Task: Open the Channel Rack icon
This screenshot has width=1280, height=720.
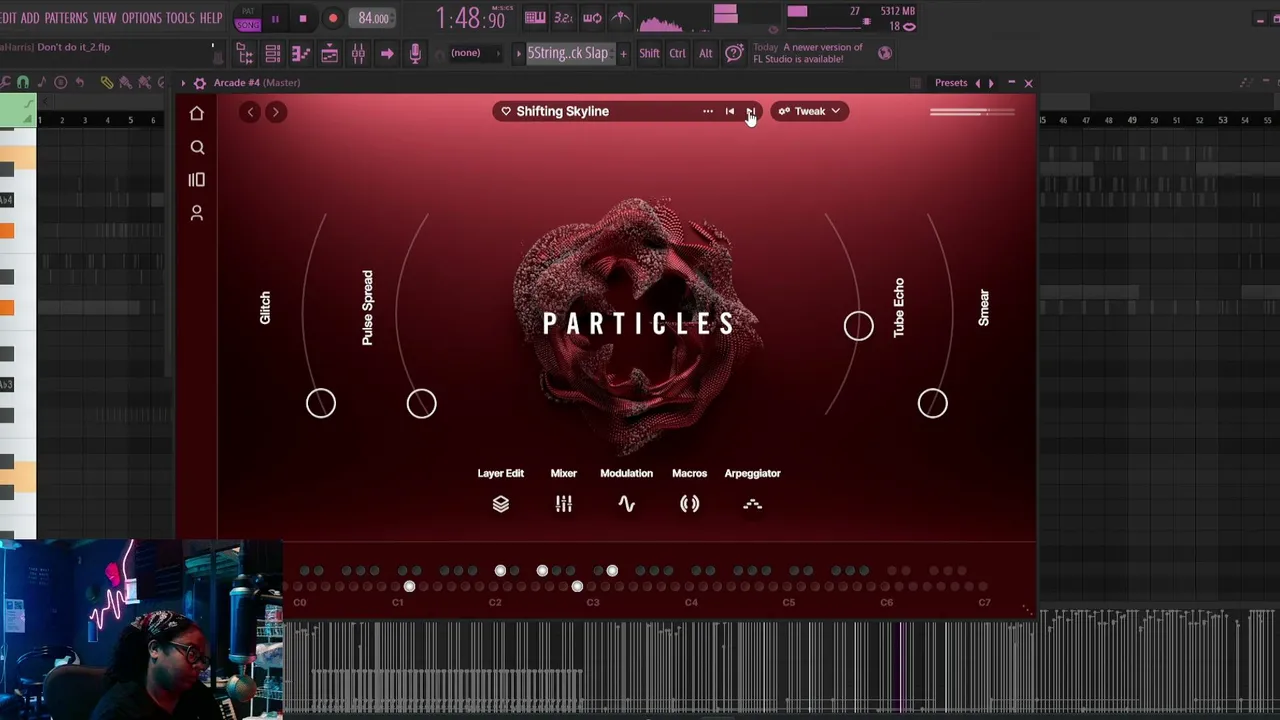Action: 272,54
